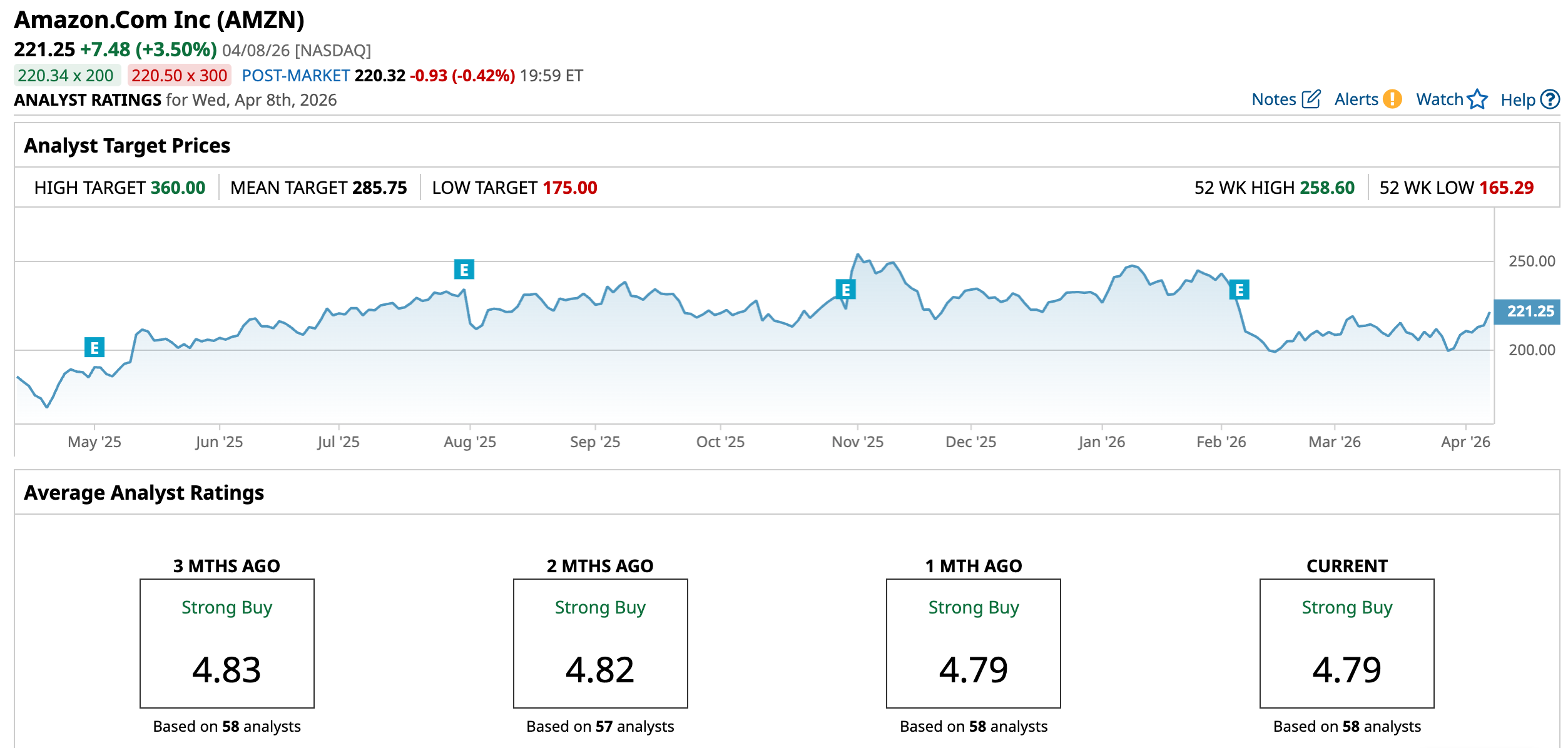This screenshot has height=748, width=1568.
Task: Click the Watch link text
Action: (x=1439, y=99)
